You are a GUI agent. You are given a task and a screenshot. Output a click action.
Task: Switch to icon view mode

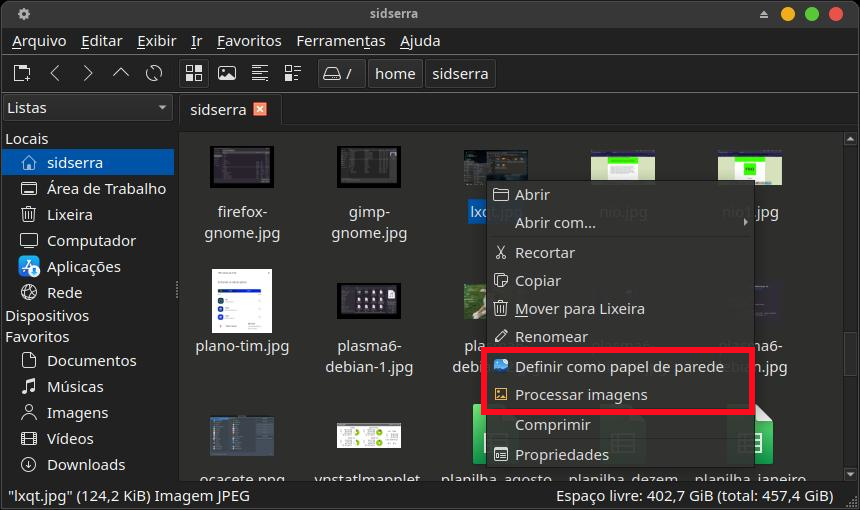point(194,73)
